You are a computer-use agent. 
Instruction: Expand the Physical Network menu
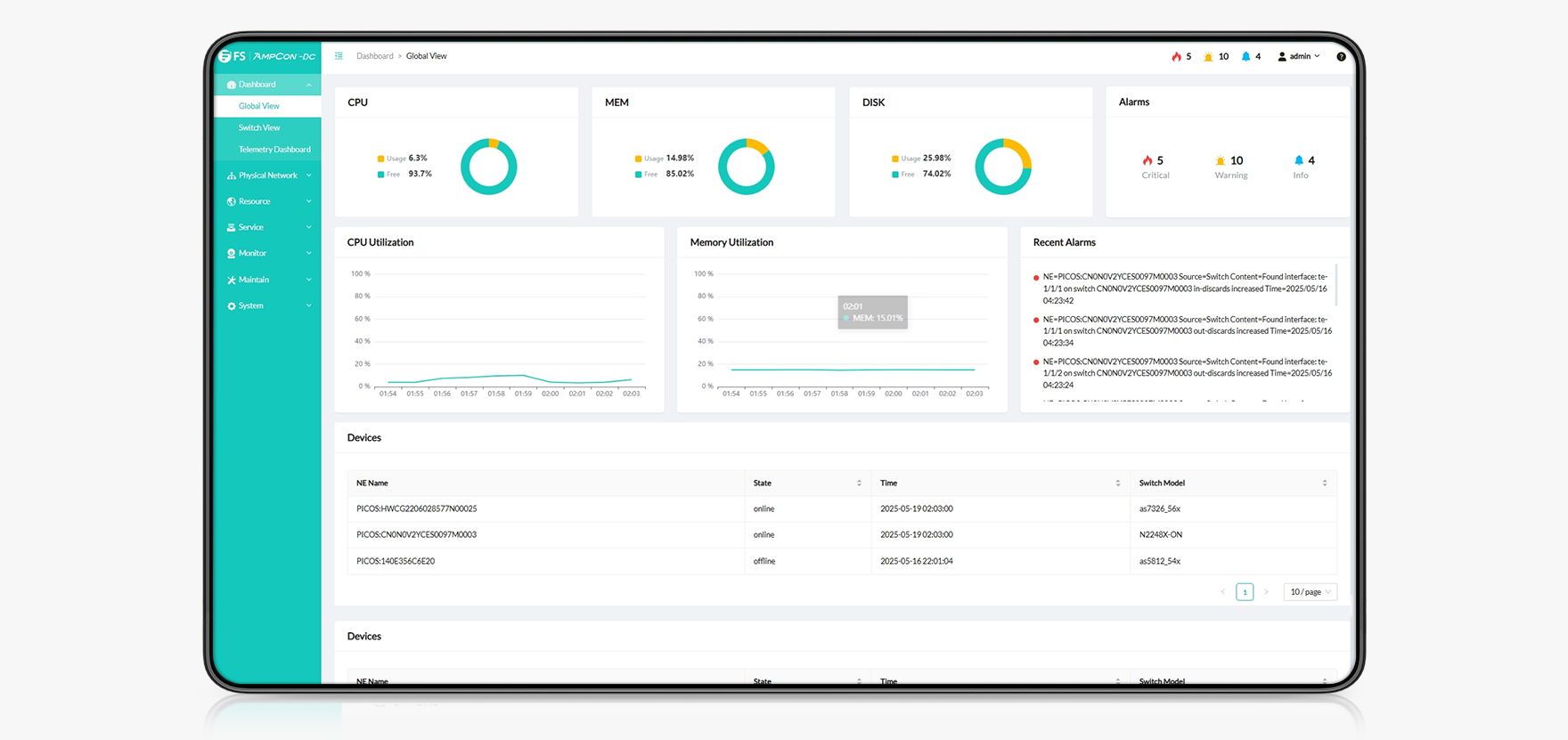pyautogui.click(x=267, y=175)
